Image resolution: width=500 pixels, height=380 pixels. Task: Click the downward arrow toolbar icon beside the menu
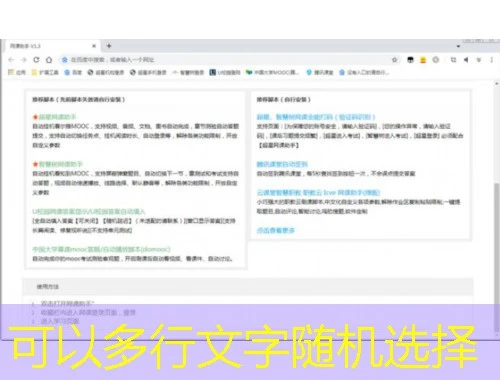tap(479, 60)
